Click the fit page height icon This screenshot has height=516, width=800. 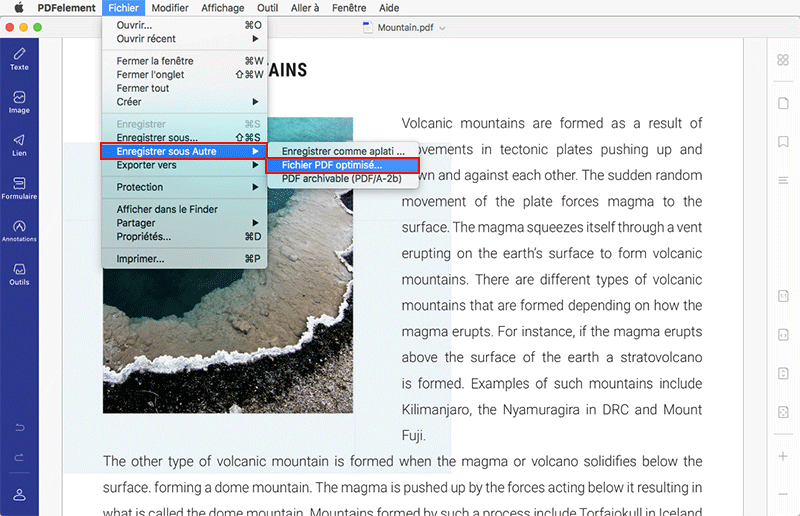tap(783, 373)
